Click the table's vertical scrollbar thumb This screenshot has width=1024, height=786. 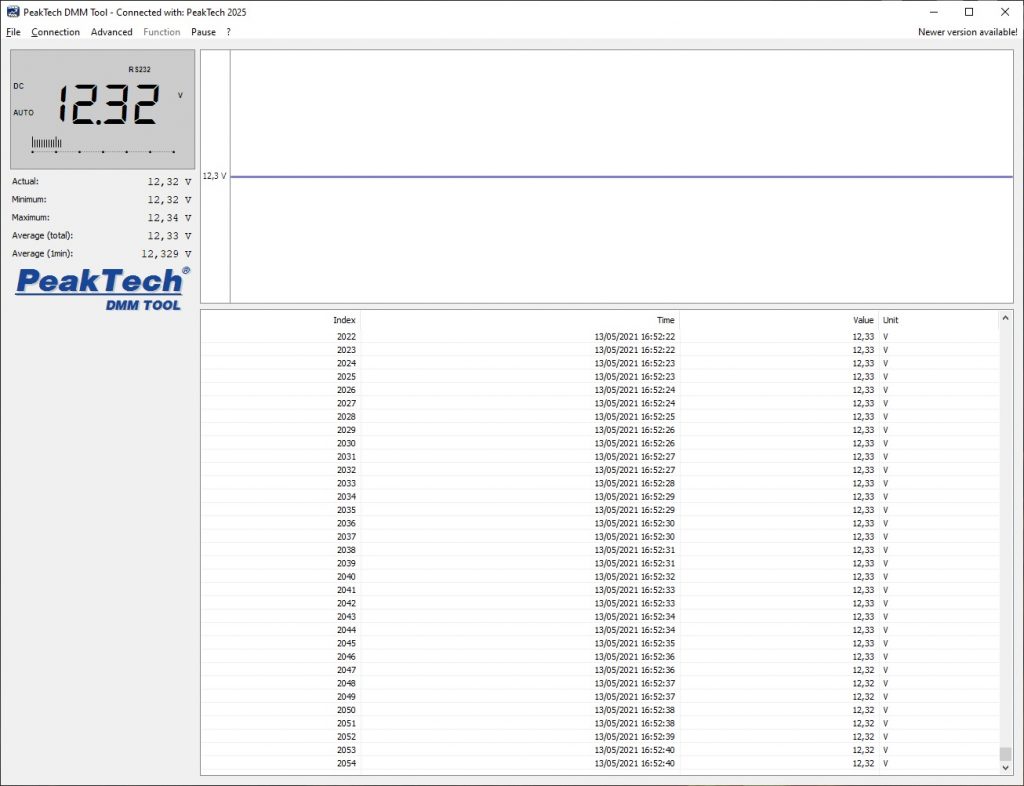[1006, 754]
